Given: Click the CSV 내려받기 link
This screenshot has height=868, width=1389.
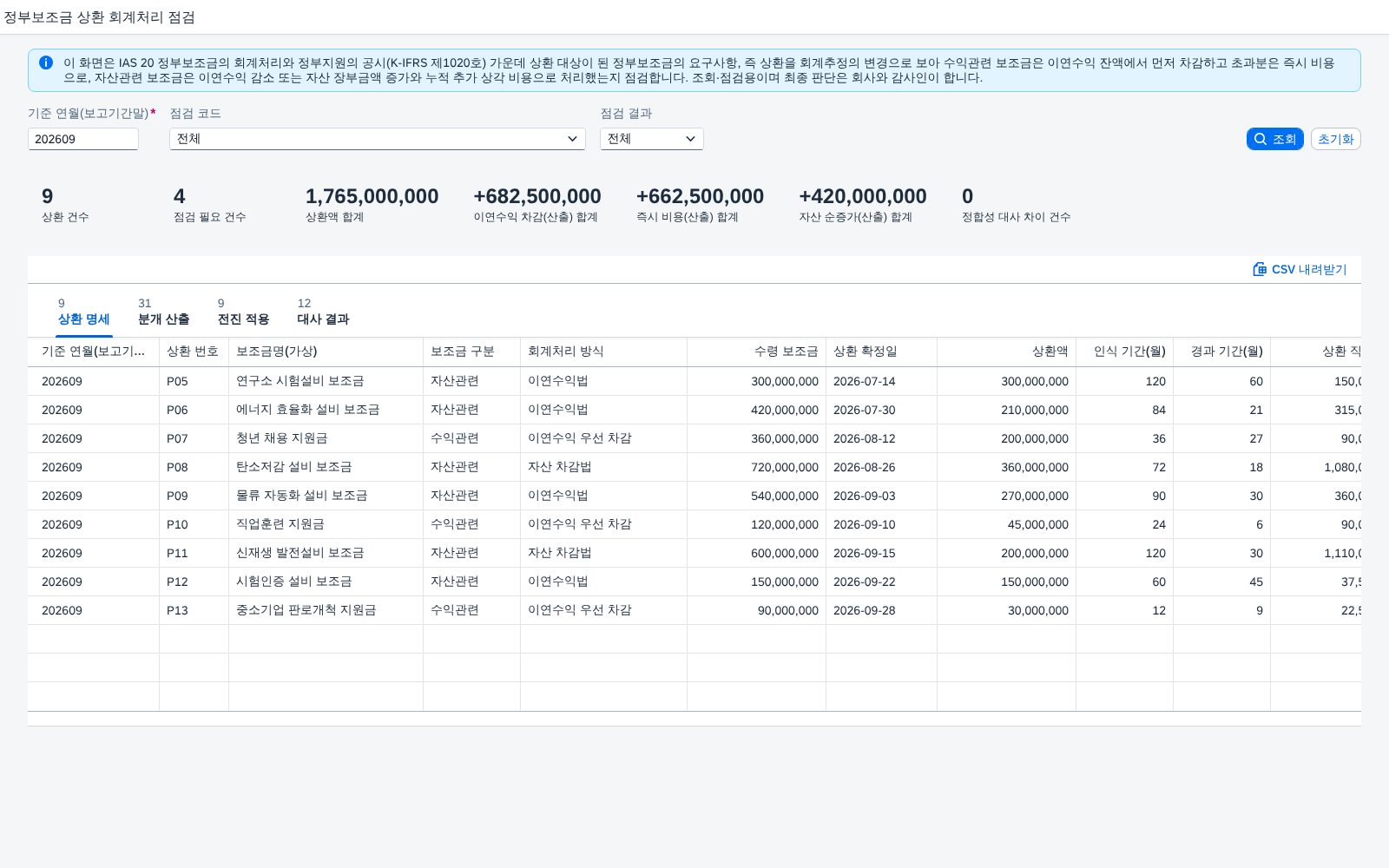Looking at the screenshot, I should click(1300, 269).
